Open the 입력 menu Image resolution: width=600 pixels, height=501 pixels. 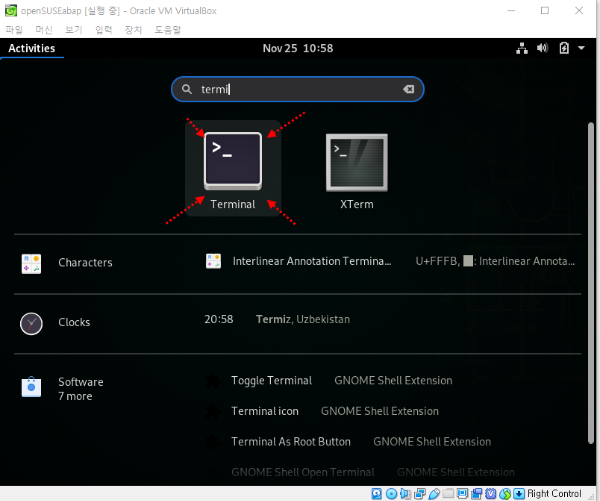103,29
